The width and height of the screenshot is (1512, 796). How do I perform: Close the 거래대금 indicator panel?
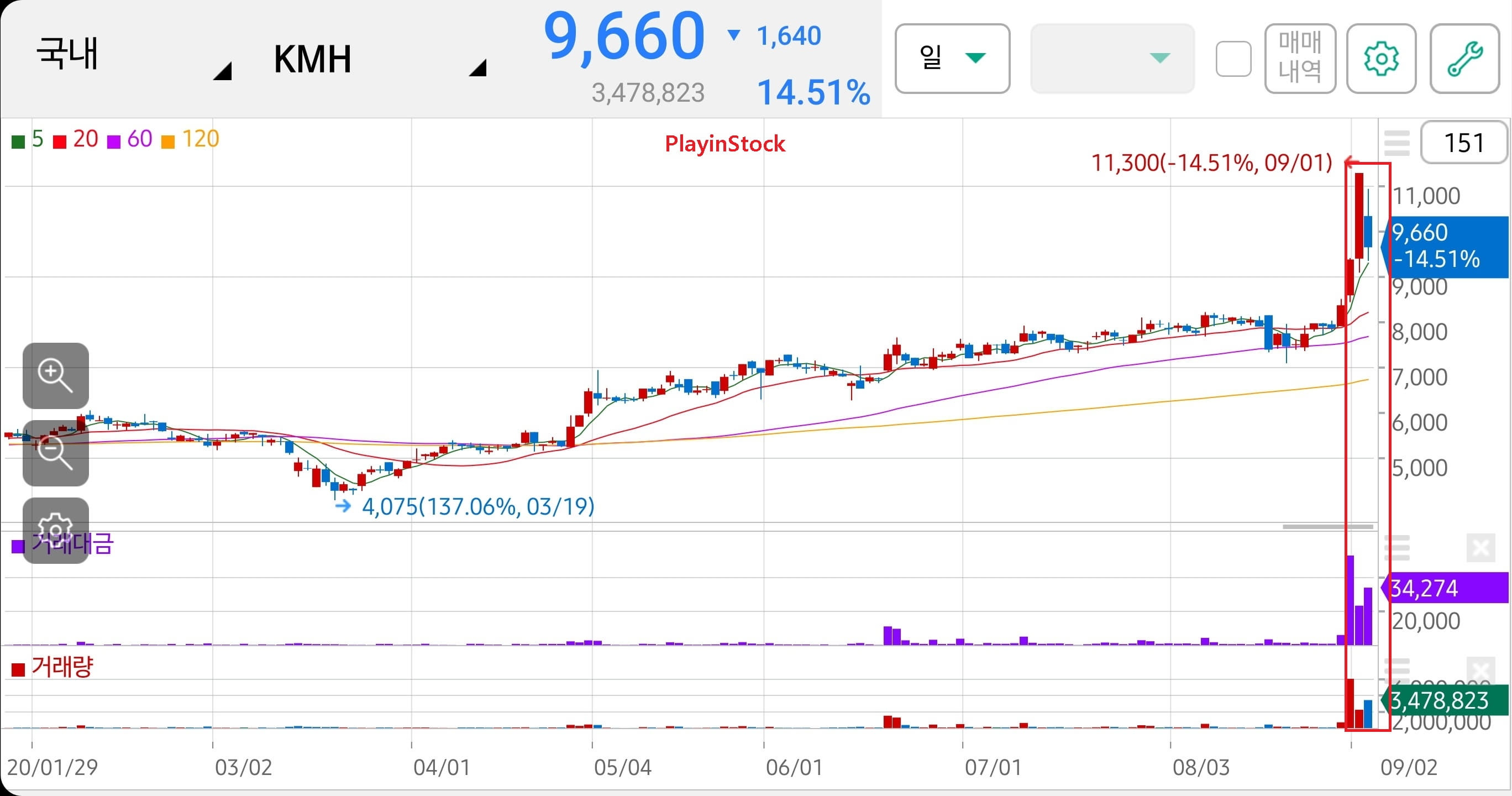coord(1481,548)
